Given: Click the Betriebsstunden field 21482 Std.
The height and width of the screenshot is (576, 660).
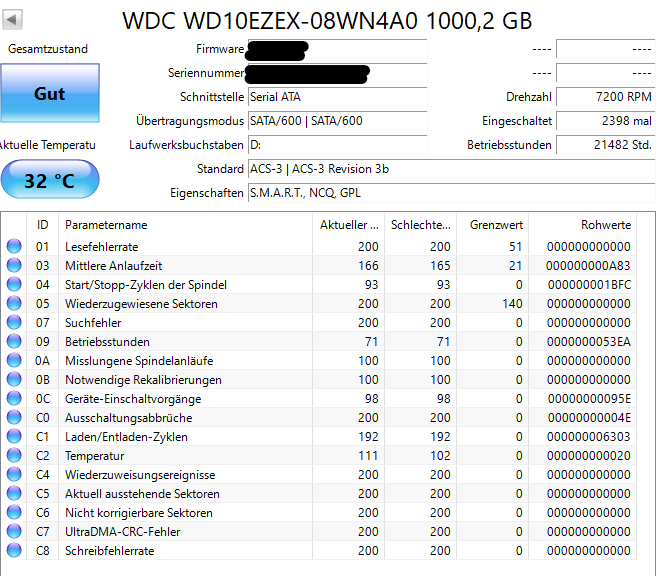Looking at the screenshot, I should coord(606,145).
